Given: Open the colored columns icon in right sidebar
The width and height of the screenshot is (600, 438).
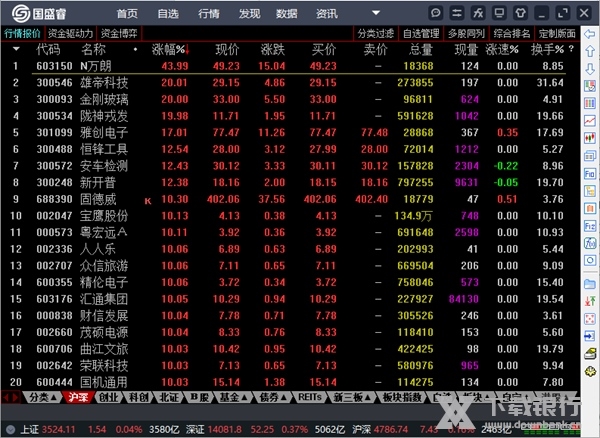Looking at the screenshot, I should click(590, 103).
